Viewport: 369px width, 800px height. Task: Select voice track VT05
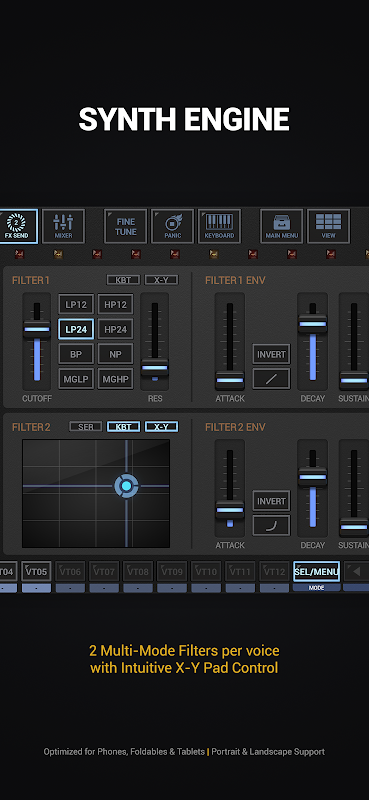[36, 571]
